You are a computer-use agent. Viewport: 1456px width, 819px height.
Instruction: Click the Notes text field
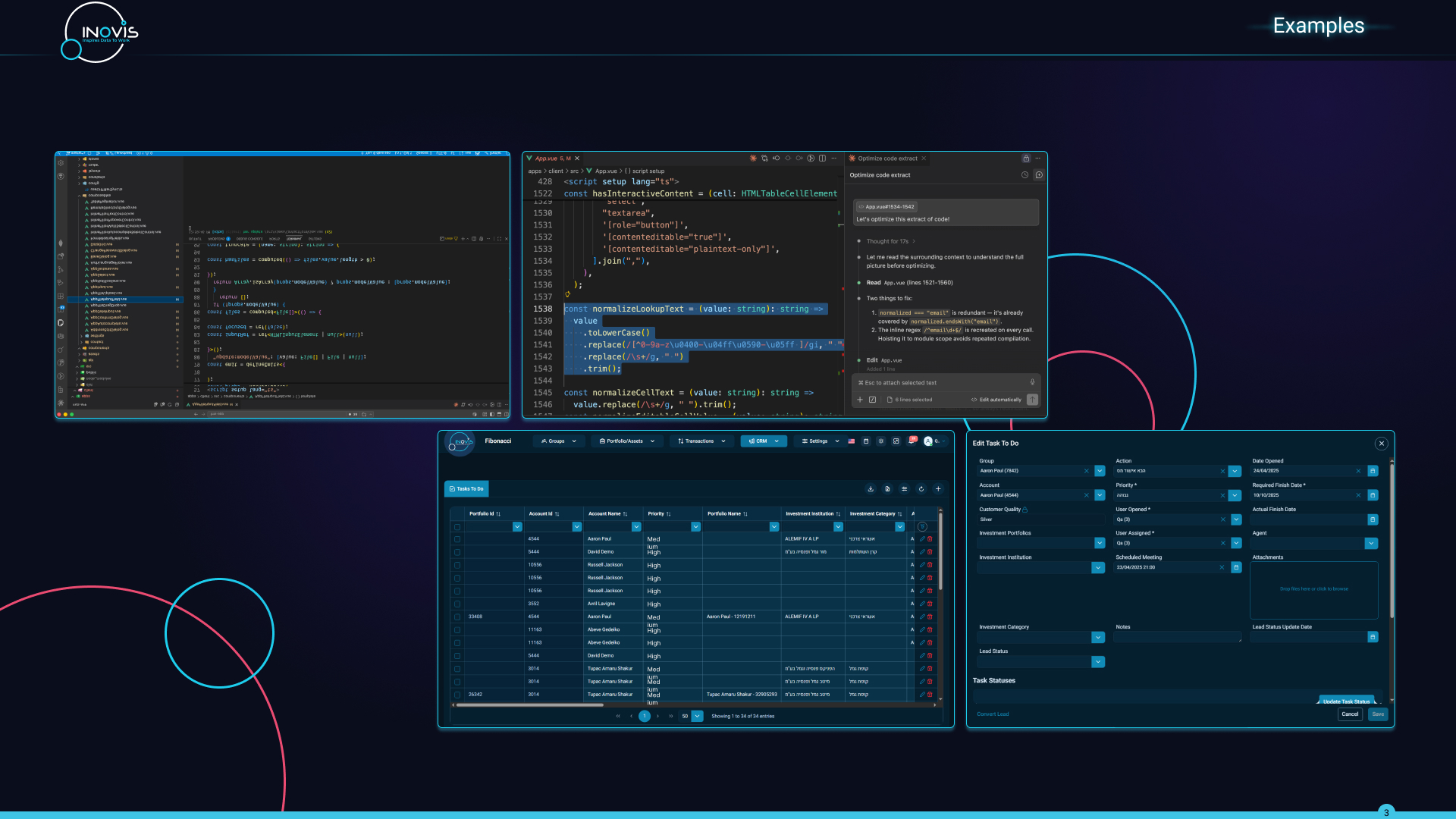coord(1178,637)
